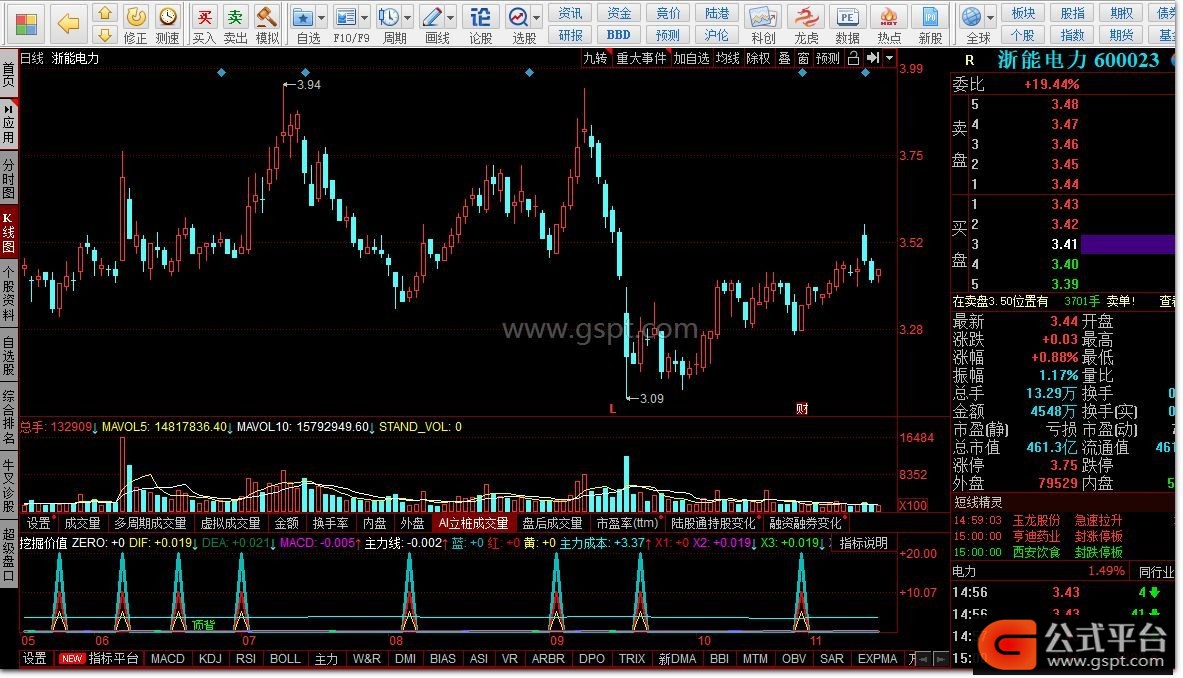Screen dimensions: 1183x678
Task: Click the colorful four-square home icon
Action: pos(26,24)
